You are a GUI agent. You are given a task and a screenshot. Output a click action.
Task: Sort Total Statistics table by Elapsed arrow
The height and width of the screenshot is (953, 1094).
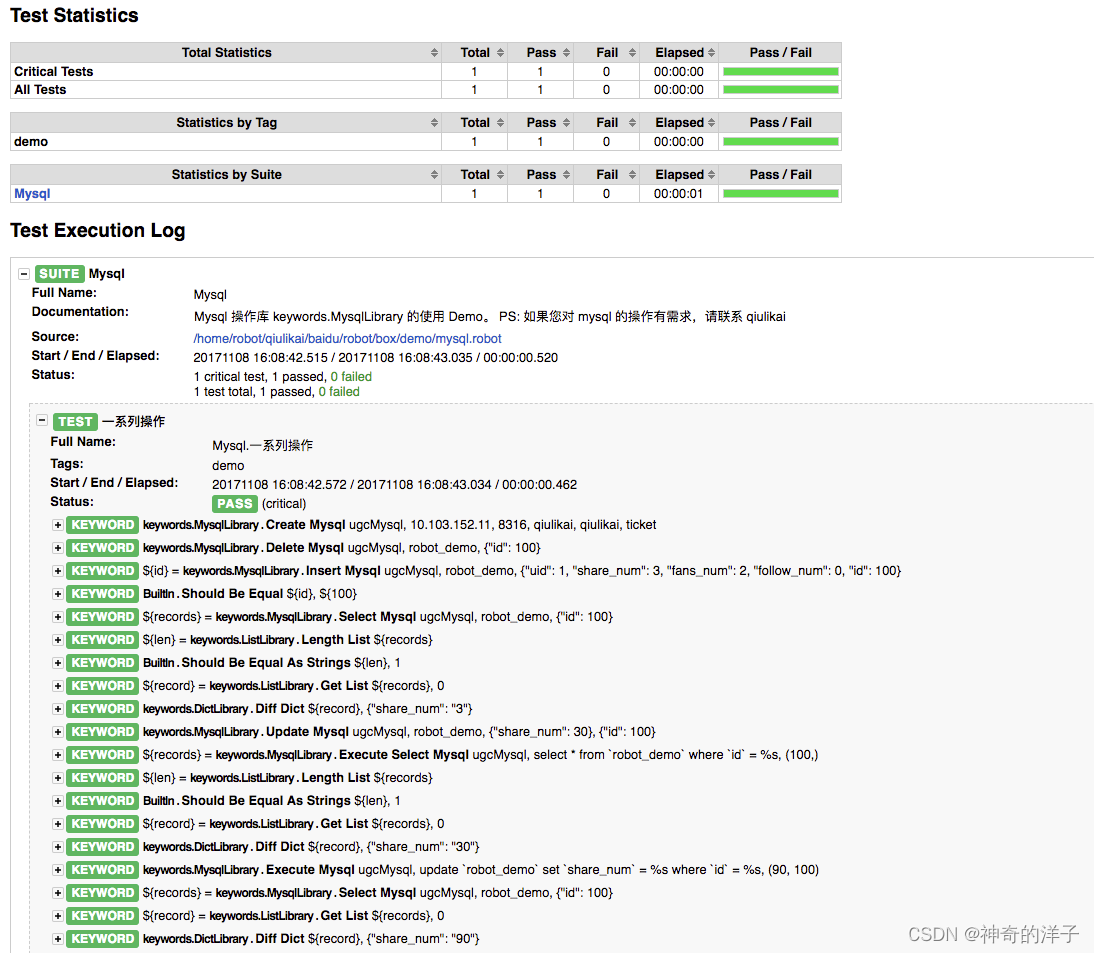(x=712, y=53)
